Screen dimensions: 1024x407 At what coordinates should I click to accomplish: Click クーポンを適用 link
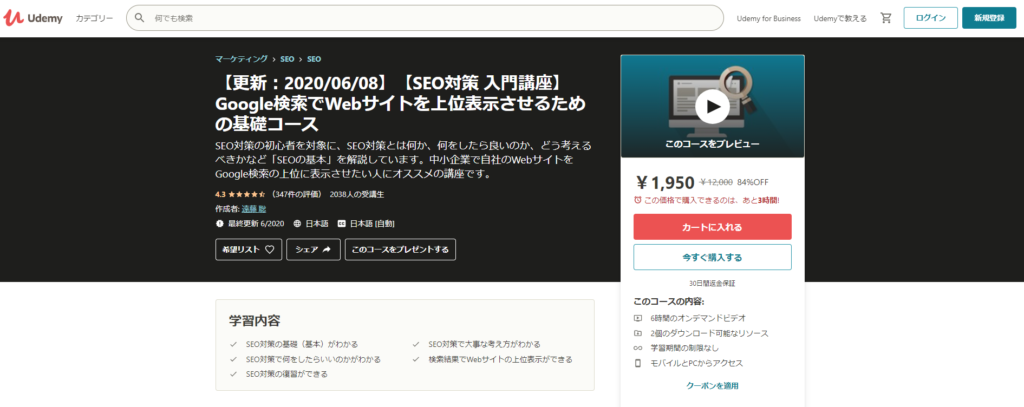tap(712, 385)
